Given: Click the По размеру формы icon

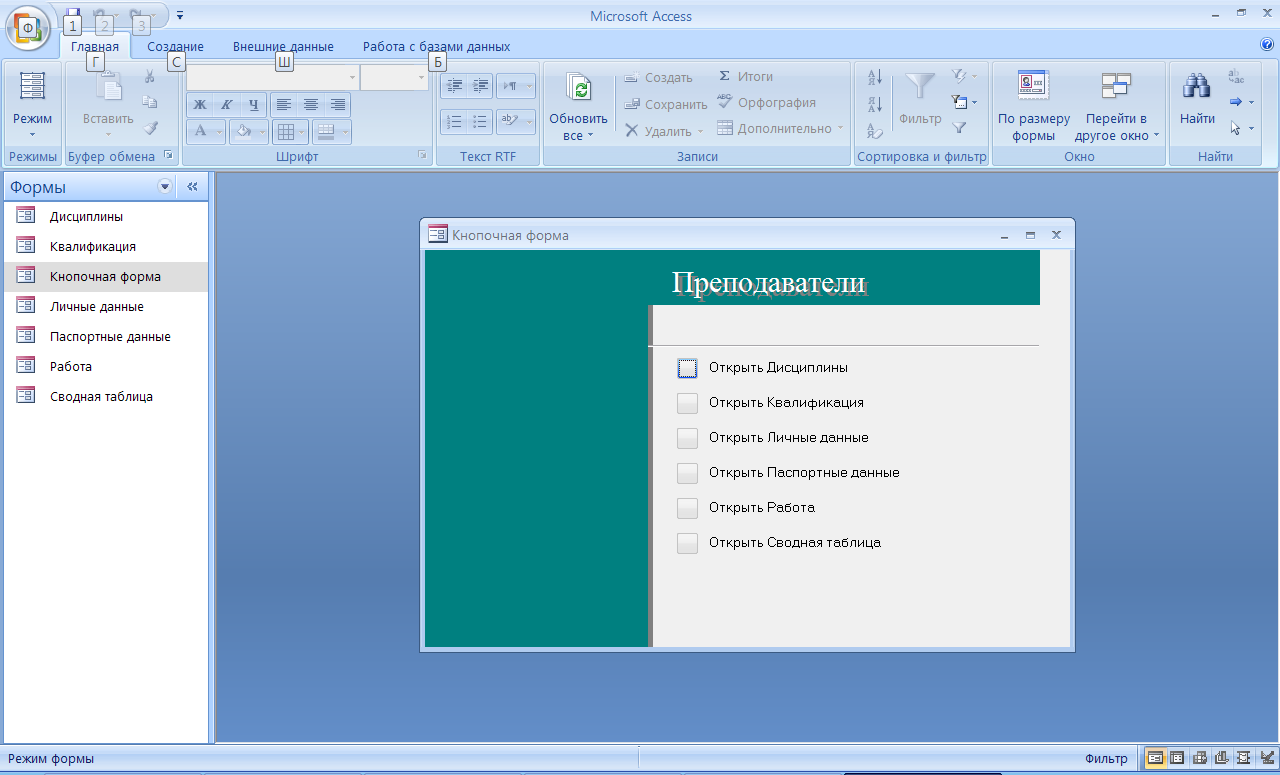Looking at the screenshot, I should click(x=1033, y=88).
